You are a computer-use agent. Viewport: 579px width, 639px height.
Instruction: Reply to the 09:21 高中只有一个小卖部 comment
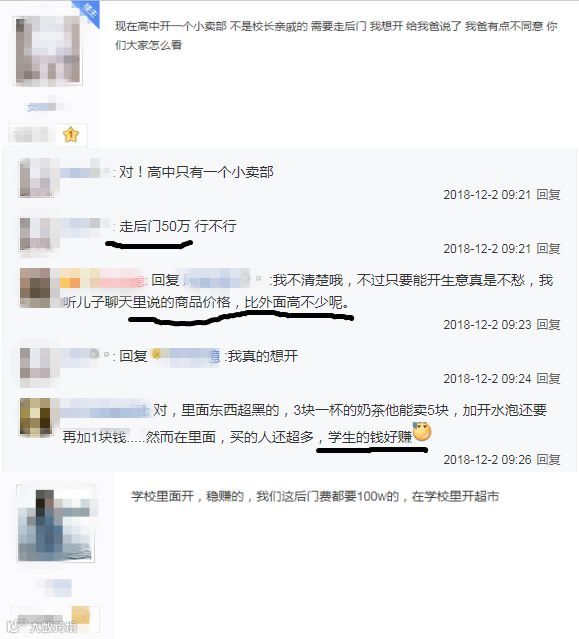coord(548,194)
